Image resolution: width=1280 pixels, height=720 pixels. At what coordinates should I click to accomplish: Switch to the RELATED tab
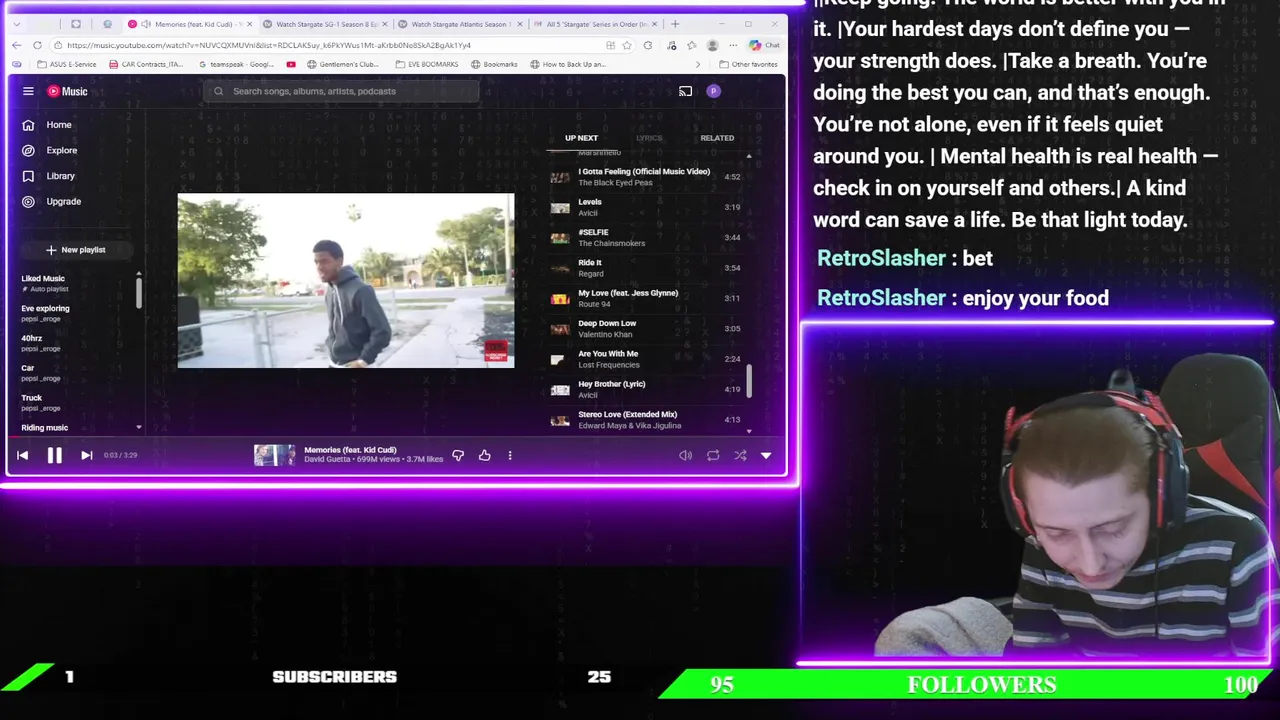coord(717,138)
